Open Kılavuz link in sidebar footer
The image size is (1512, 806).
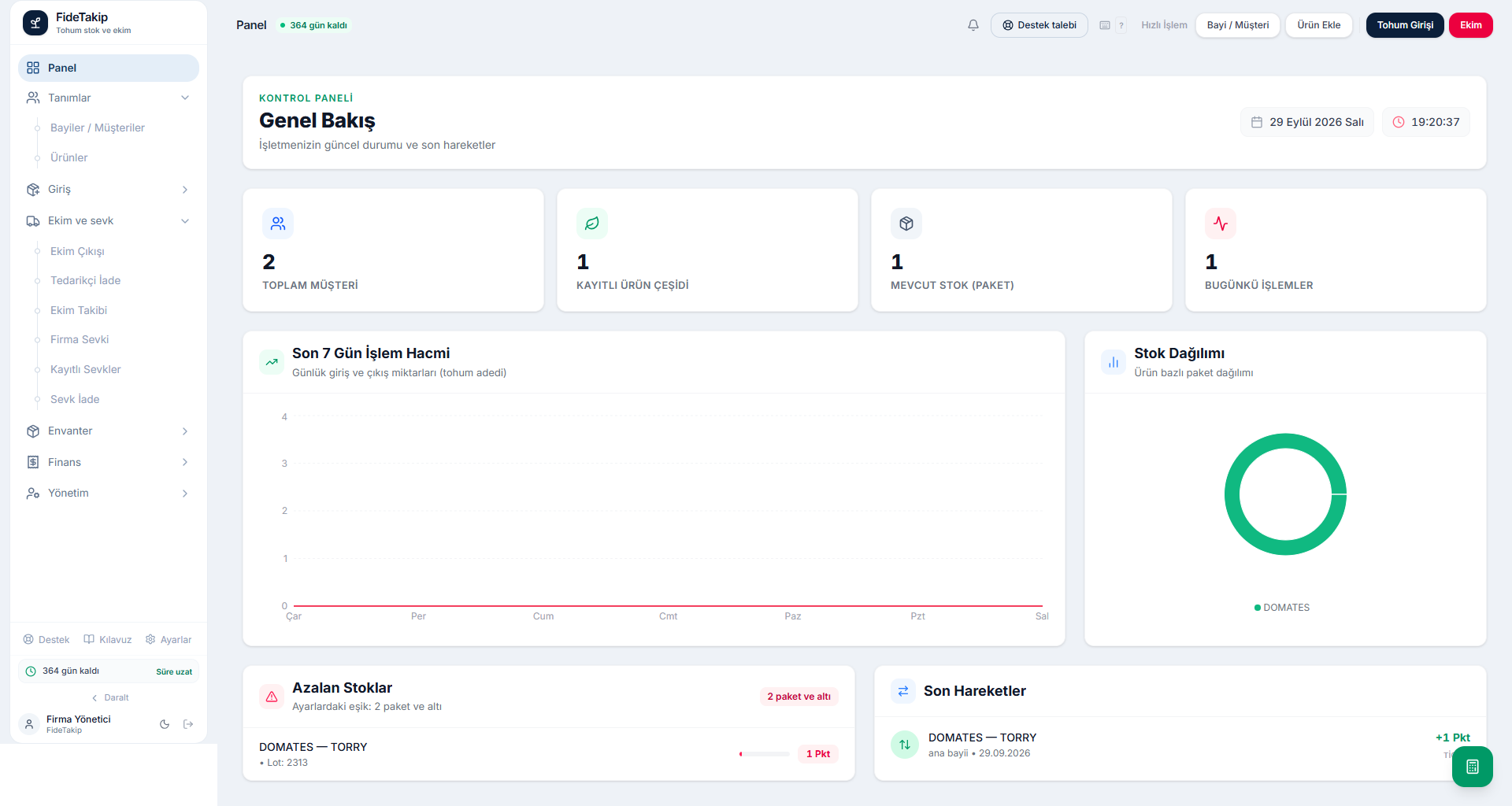[108, 640]
